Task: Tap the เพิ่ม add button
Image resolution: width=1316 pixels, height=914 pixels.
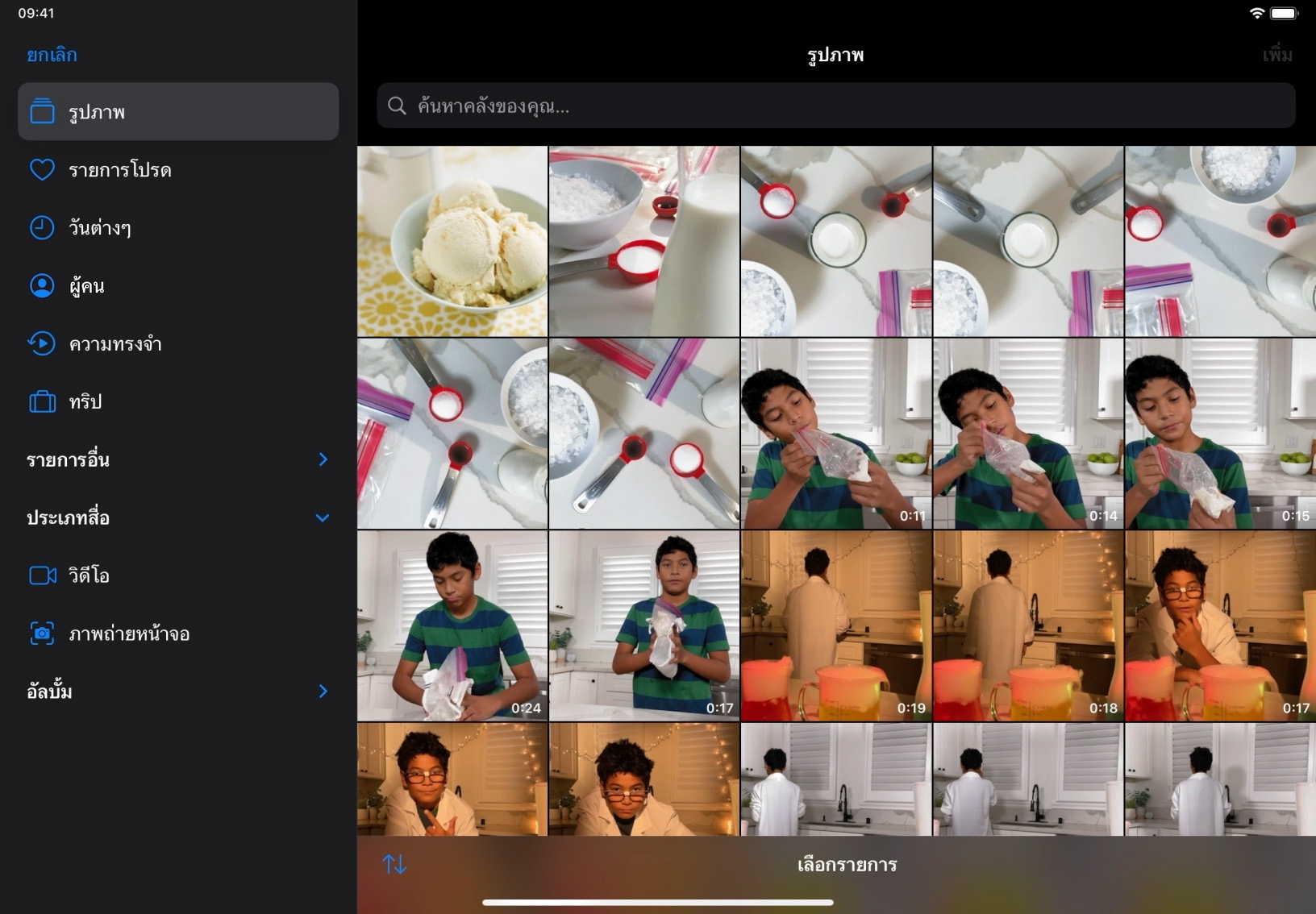Action: (1276, 55)
